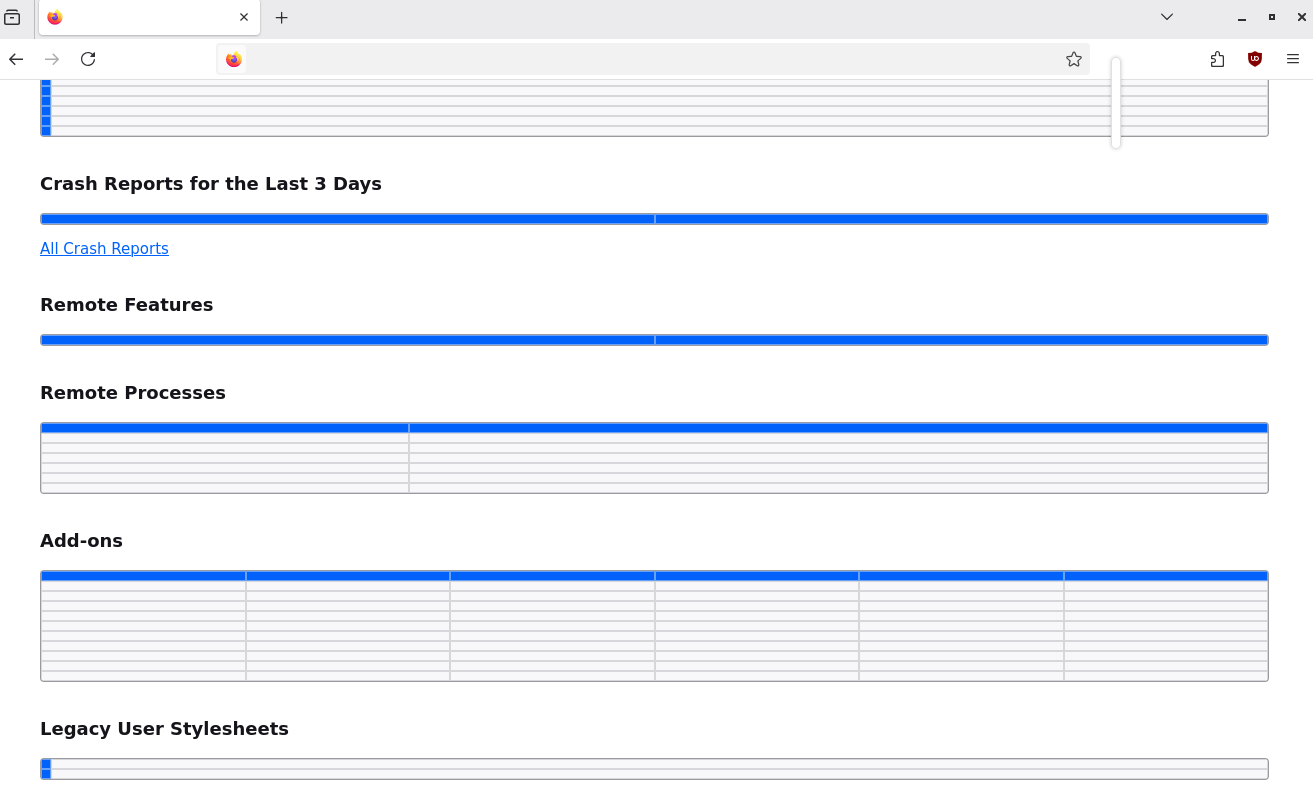Click the forward navigation arrow
The width and height of the screenshot is (1313, 791).
52,59
